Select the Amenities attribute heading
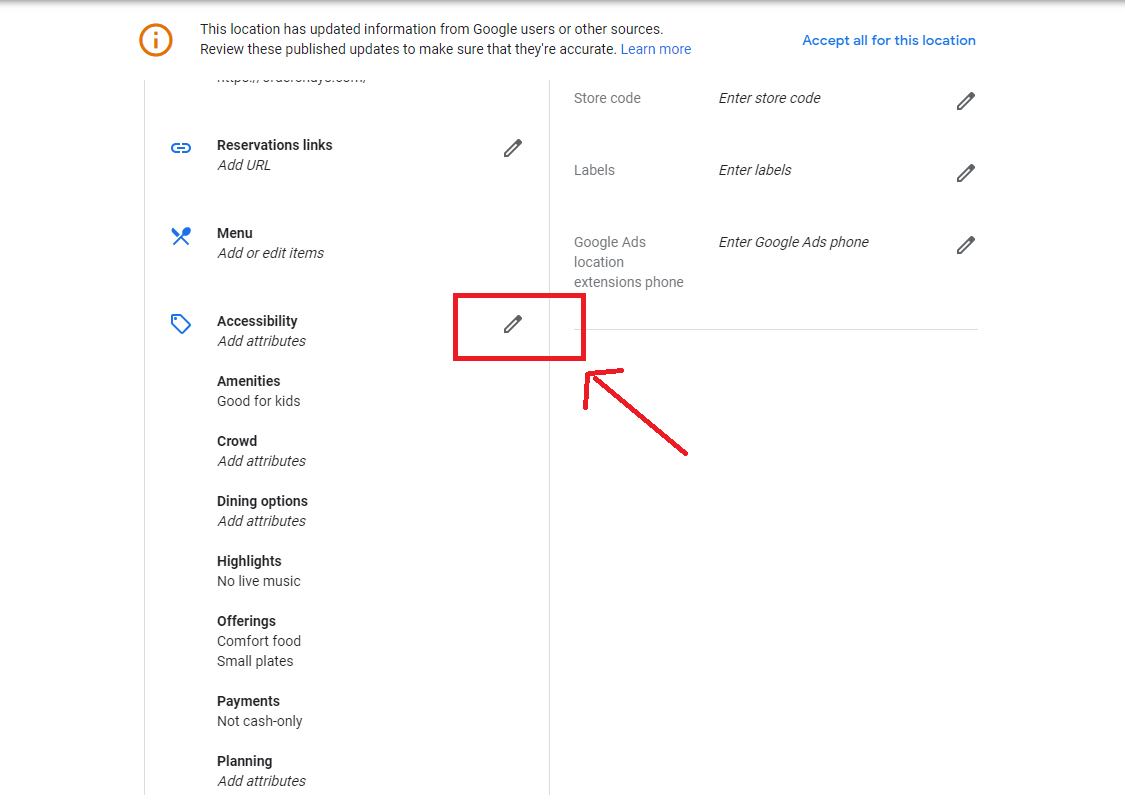1125x795 pixels. point(248,381)
